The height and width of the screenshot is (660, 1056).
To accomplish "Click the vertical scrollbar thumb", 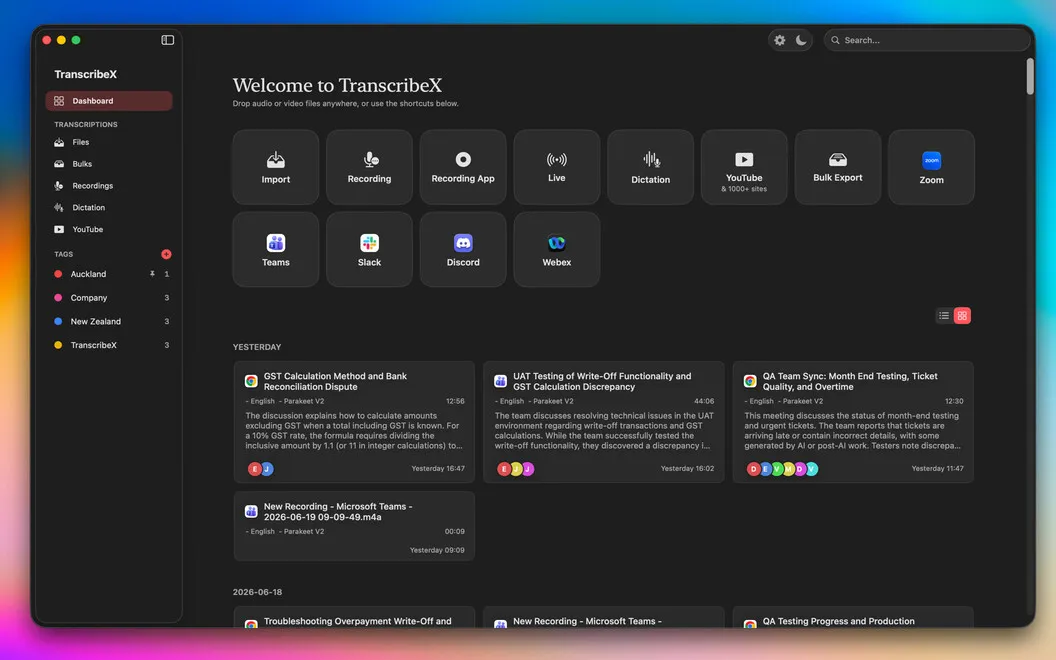I will [x=1030, y=76].
